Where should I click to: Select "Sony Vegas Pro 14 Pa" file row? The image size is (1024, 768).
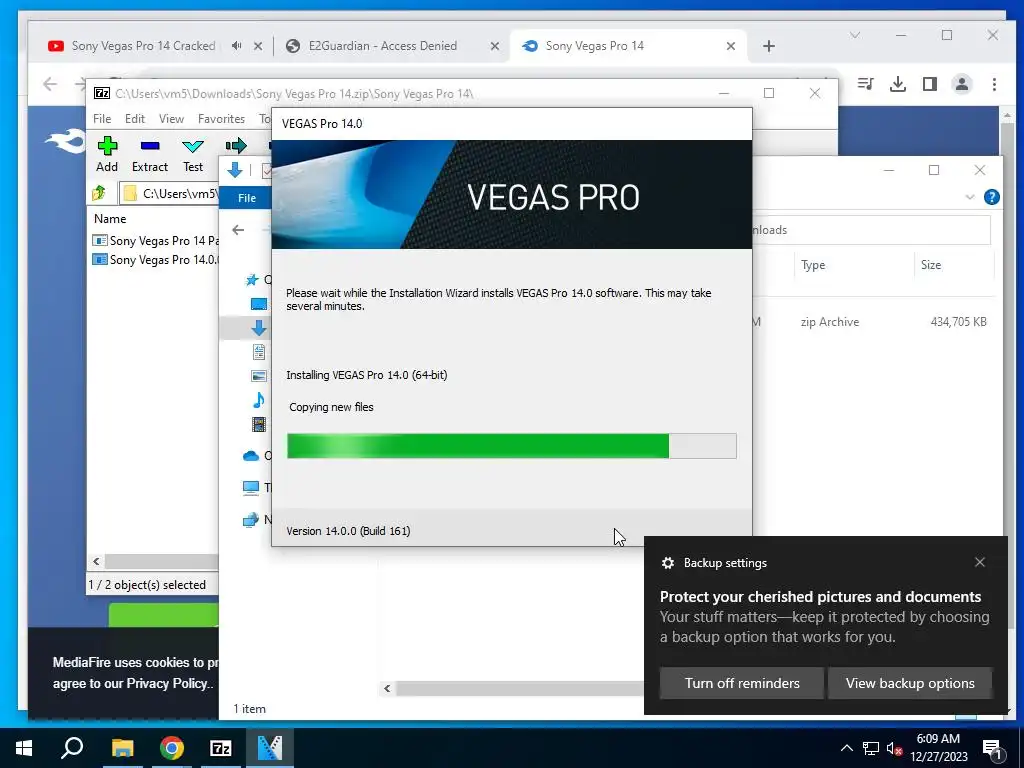pyautogui.click(x=155, y=240)
